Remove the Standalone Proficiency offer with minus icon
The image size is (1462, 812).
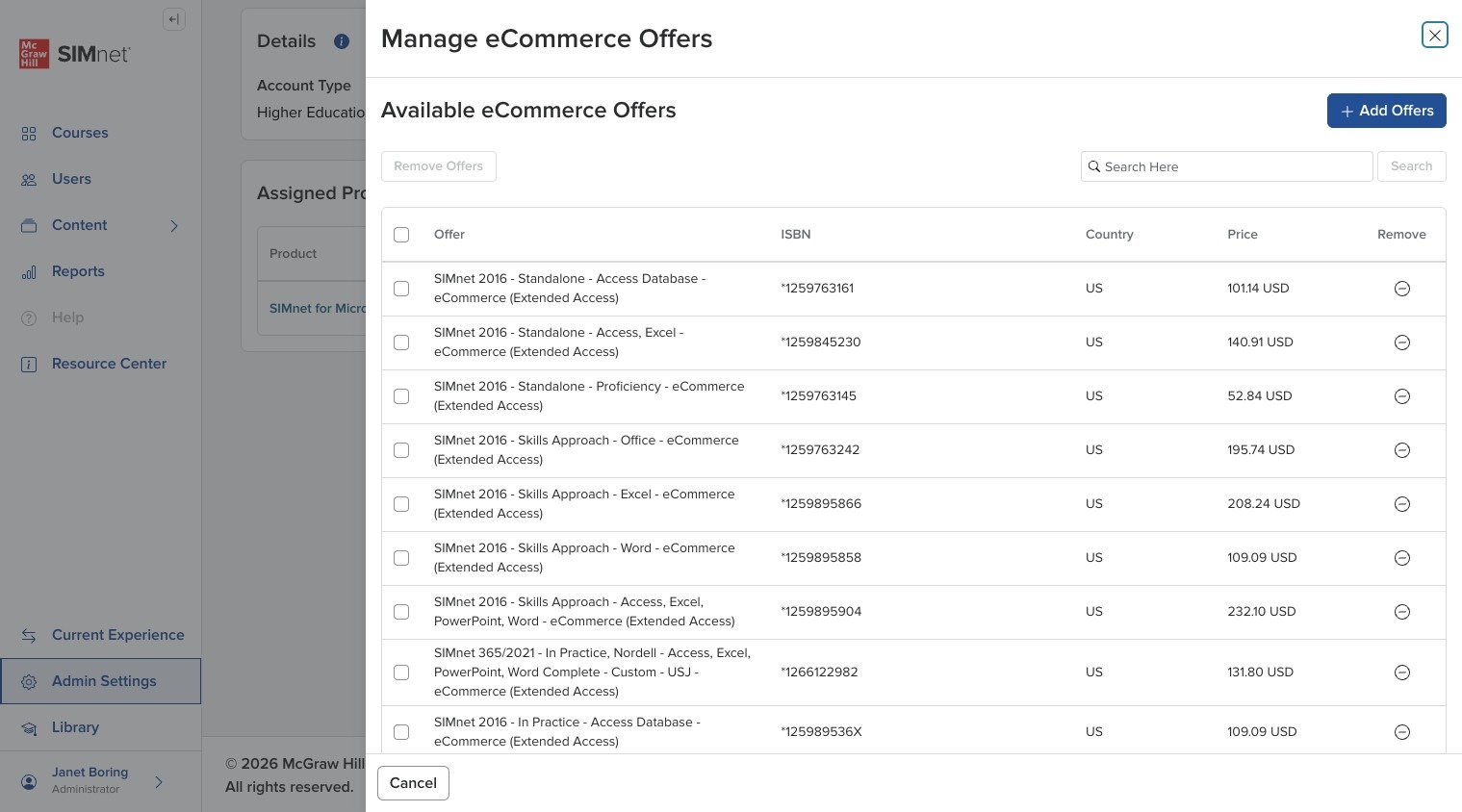[1402, 396]
